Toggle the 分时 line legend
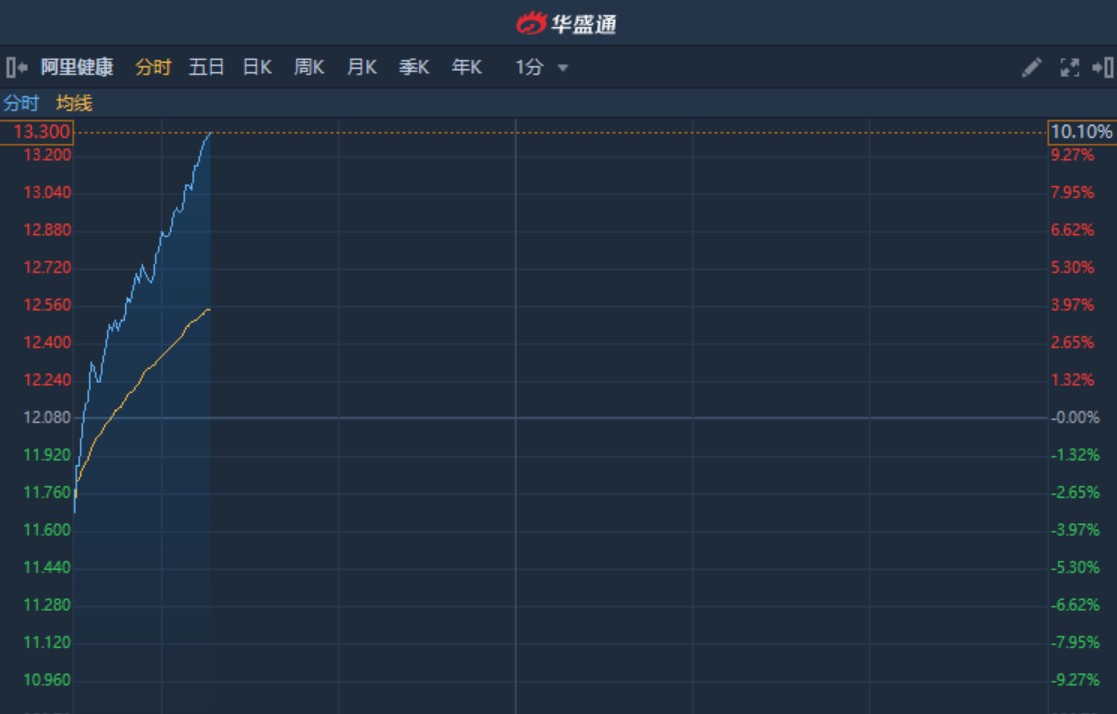This screenshot has width=1117, height=714. (21, 103)
